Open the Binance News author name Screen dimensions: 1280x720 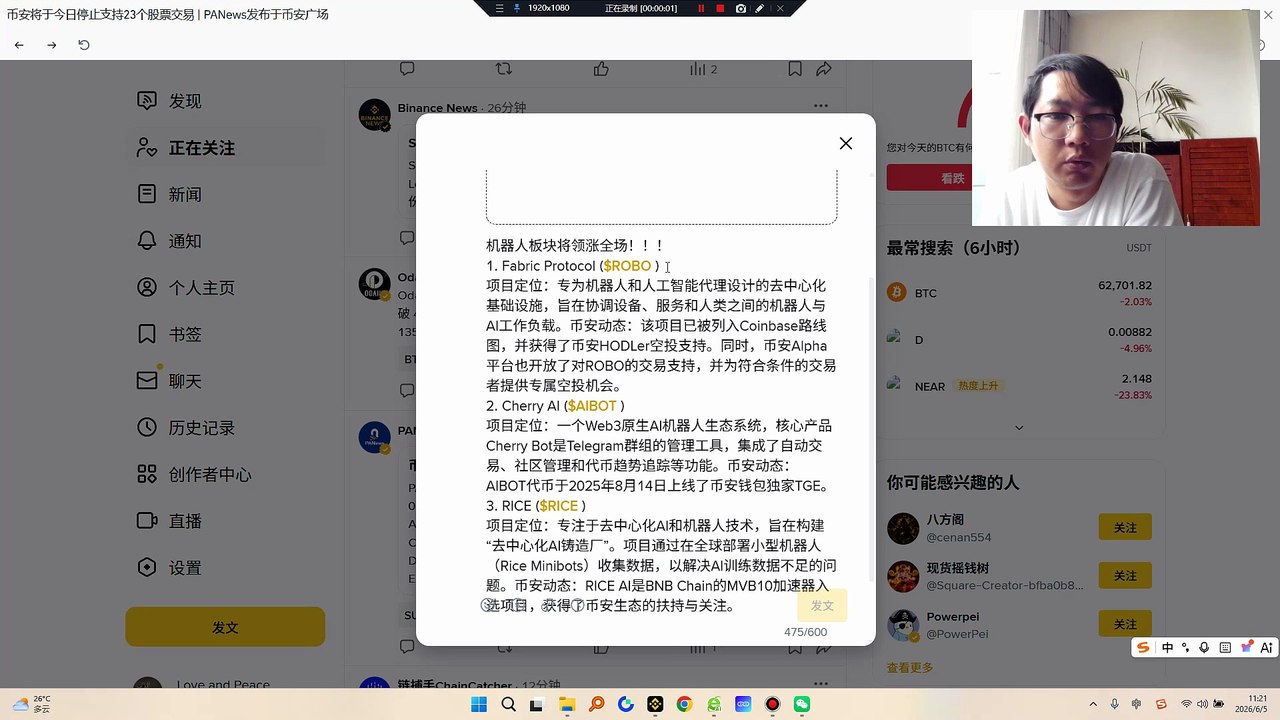click(437, 108)
